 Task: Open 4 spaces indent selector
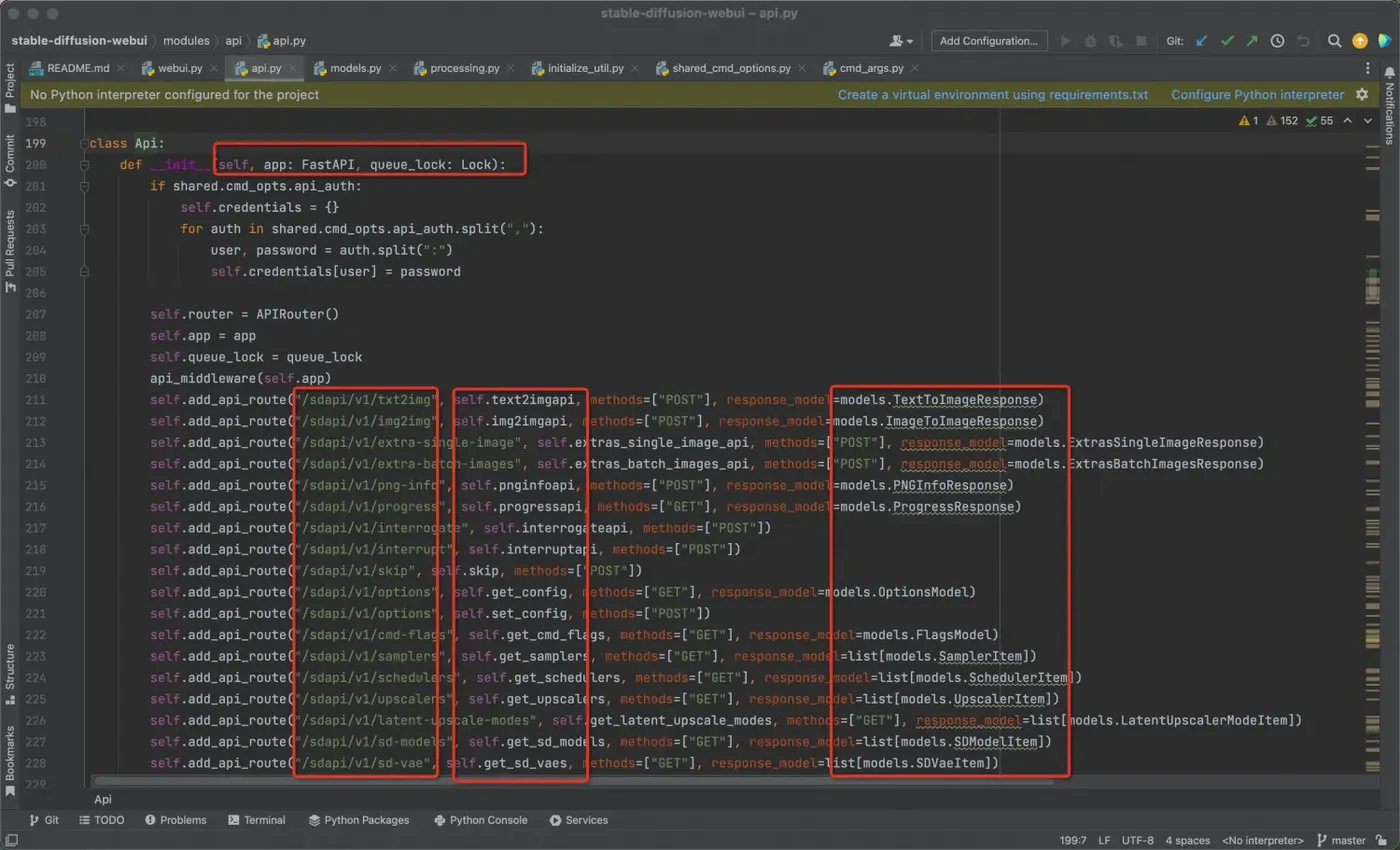tap(1188, 840)
